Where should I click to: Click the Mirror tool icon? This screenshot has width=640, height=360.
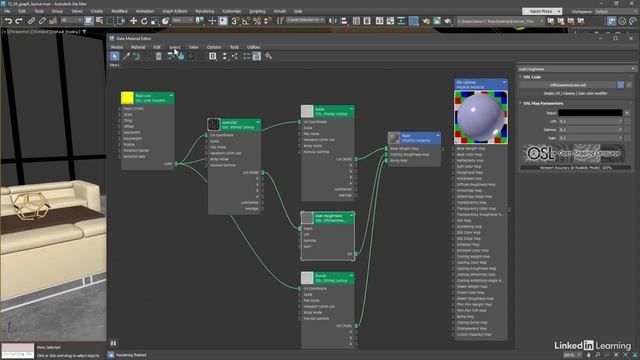[333, 20]
